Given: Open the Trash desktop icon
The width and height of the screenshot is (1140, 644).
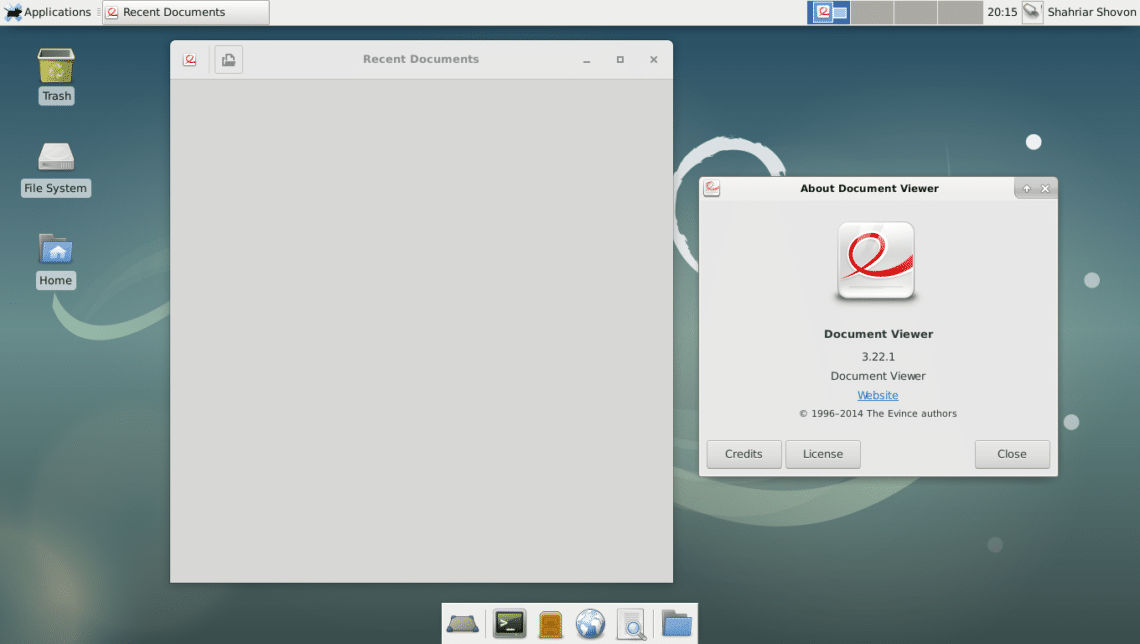Looking at the screenshot, I should click(56, 76).
